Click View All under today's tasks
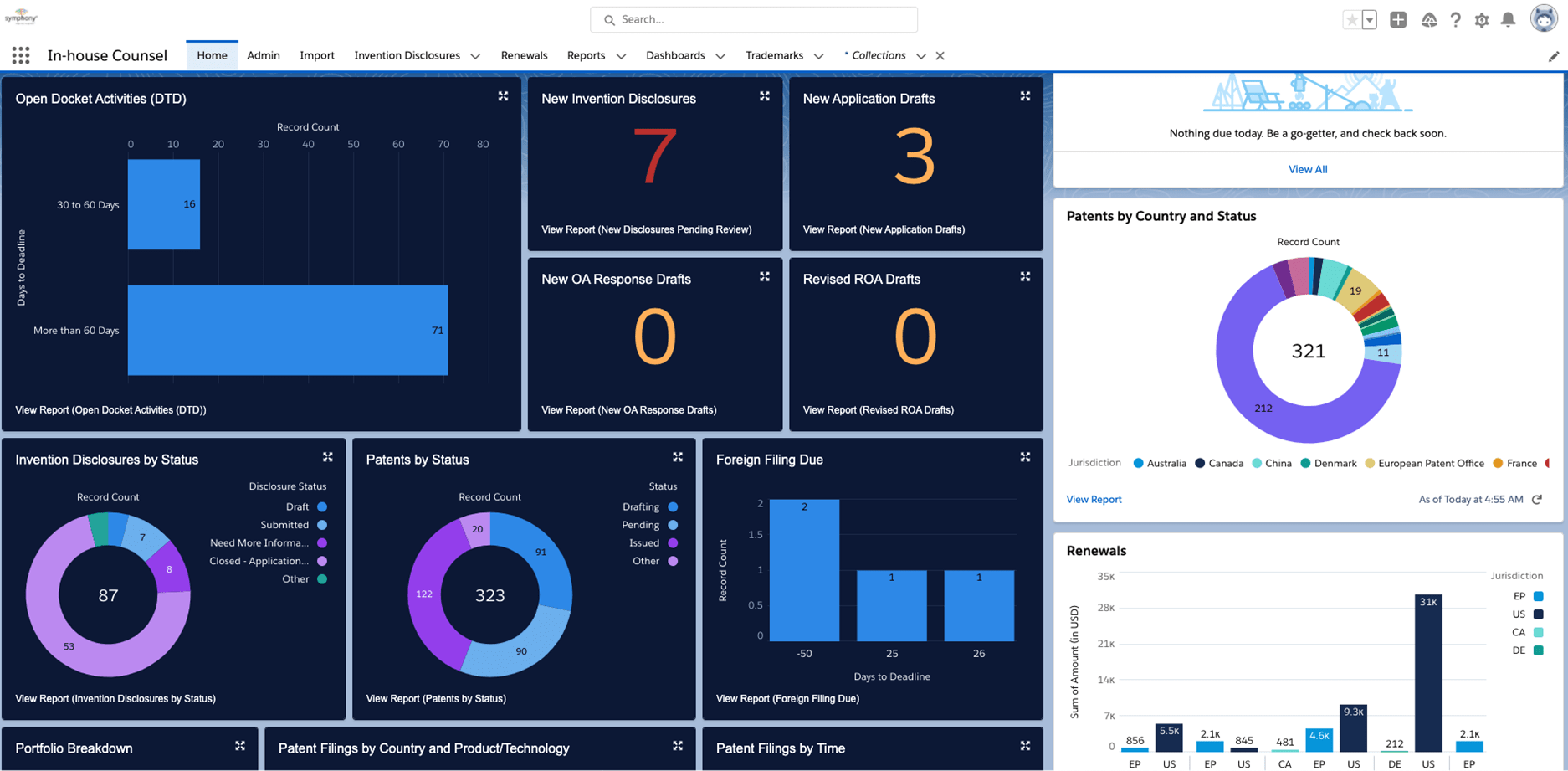Screen dimensions: 1568x771 coord(1308,169)
